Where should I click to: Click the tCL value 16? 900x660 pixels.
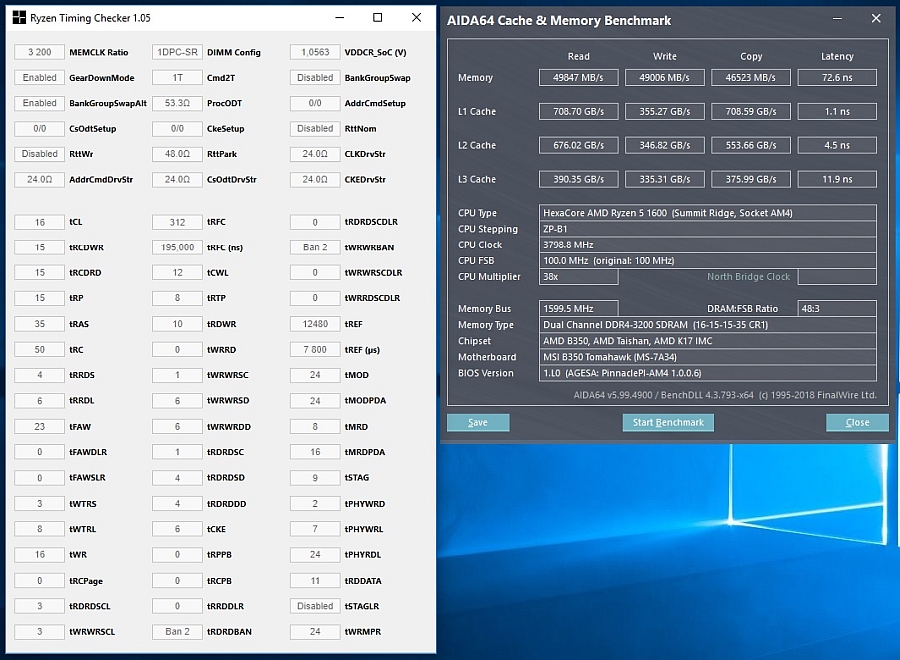[x=40, y=222]
